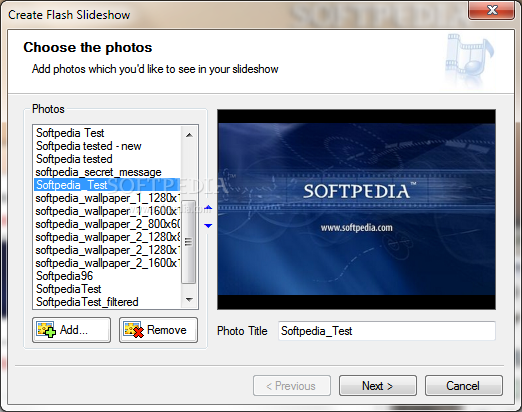Choose the 'Softpedia tested' list entry
The height and width of the screenshot is (412, 522).
[x=107, y=159]
